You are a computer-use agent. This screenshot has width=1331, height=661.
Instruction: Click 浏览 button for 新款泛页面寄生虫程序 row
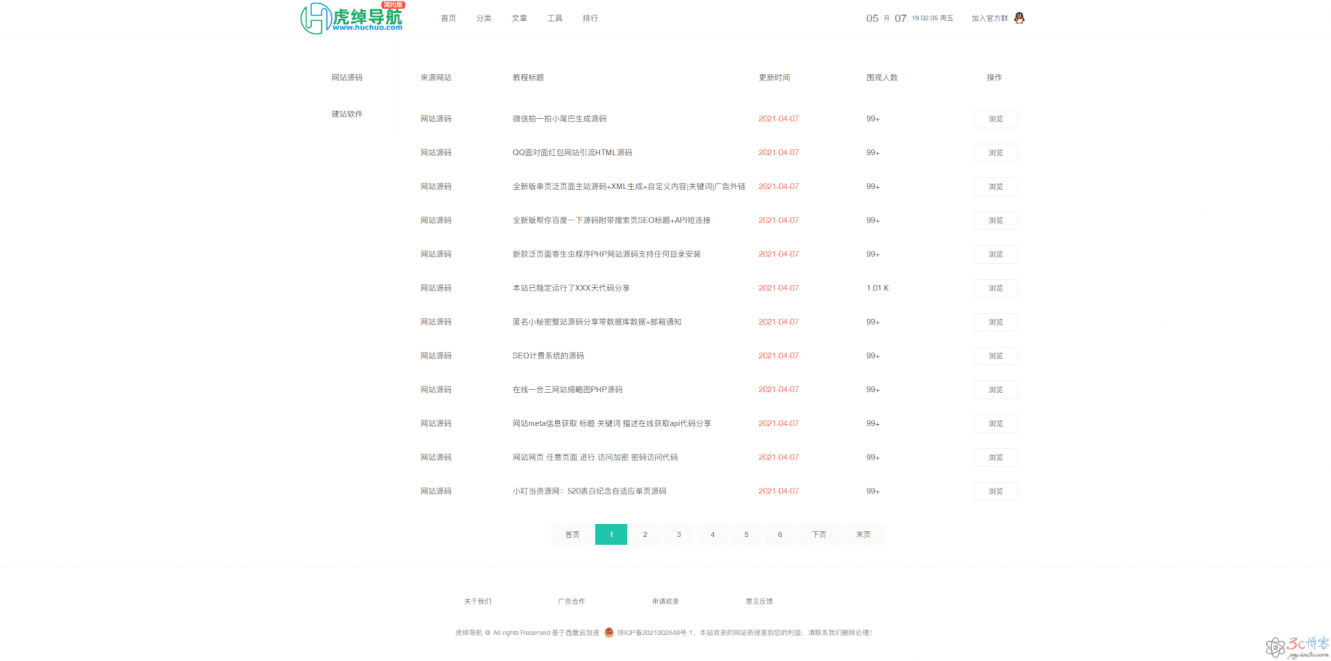995,254
